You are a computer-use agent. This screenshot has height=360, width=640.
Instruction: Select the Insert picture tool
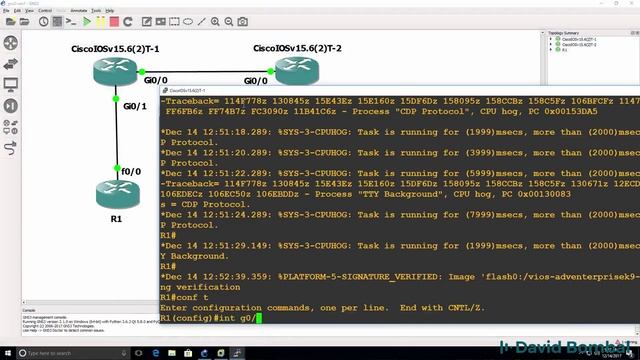point(160,22)
